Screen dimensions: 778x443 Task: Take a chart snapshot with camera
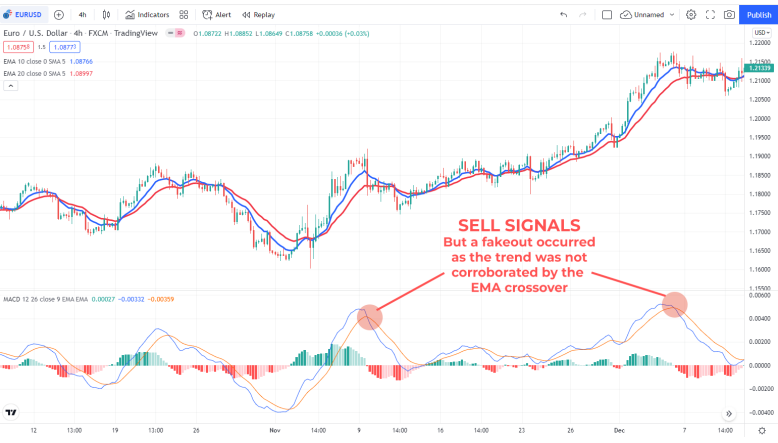click(x=730, y=15)
